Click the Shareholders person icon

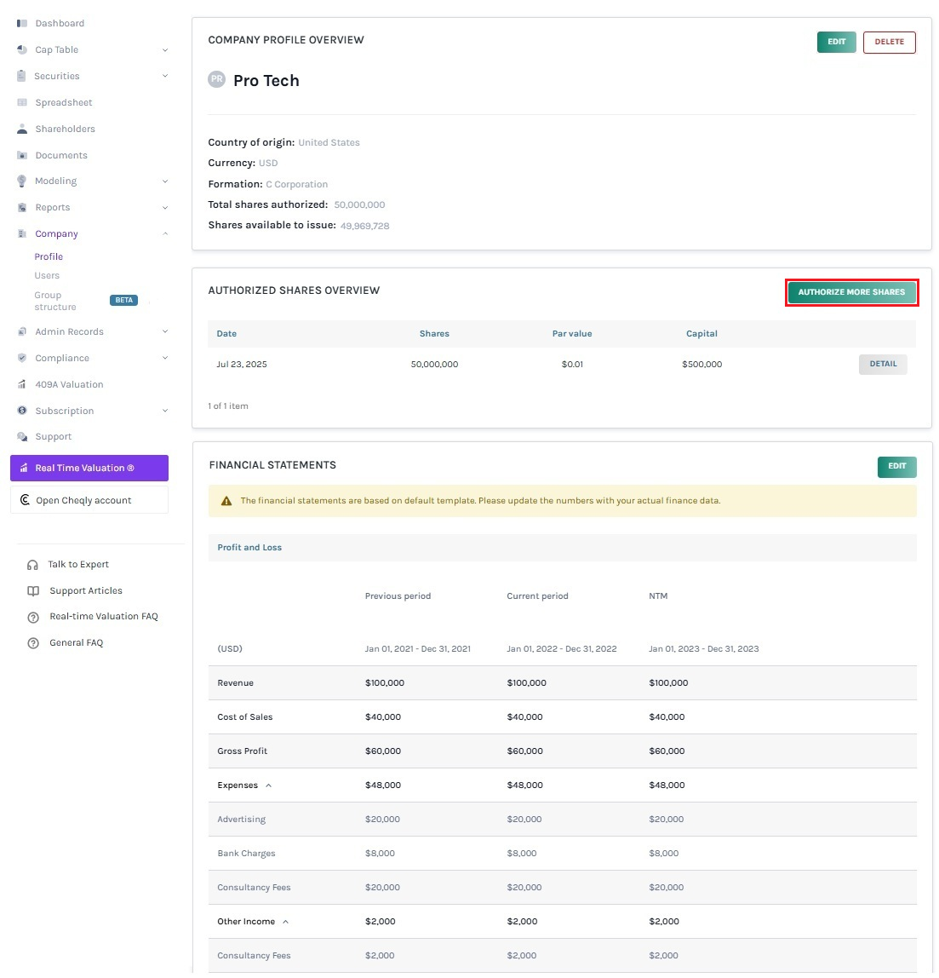(22, 128)
